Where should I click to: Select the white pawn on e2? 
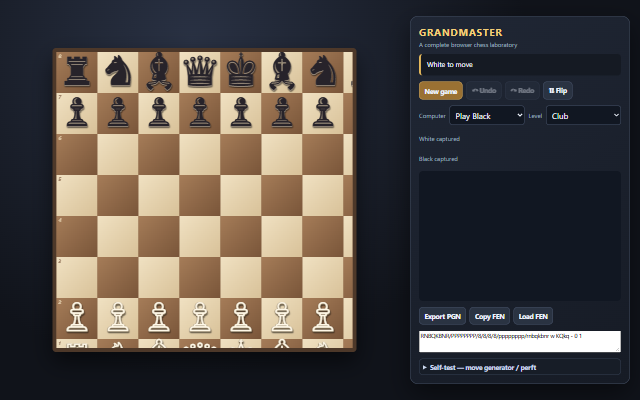pos(241,318)
